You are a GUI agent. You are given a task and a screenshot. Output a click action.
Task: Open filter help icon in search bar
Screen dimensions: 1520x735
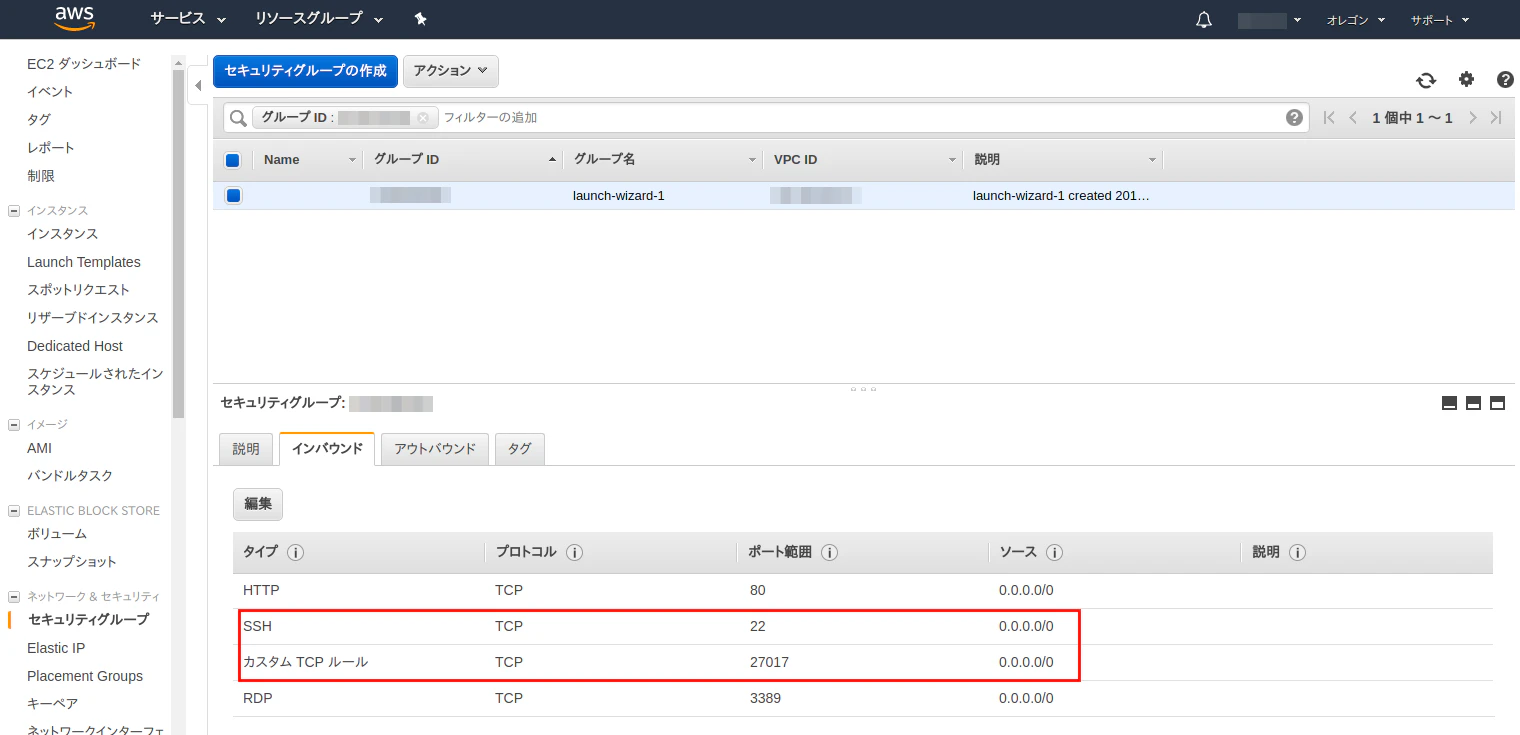tap(1294, 118)
